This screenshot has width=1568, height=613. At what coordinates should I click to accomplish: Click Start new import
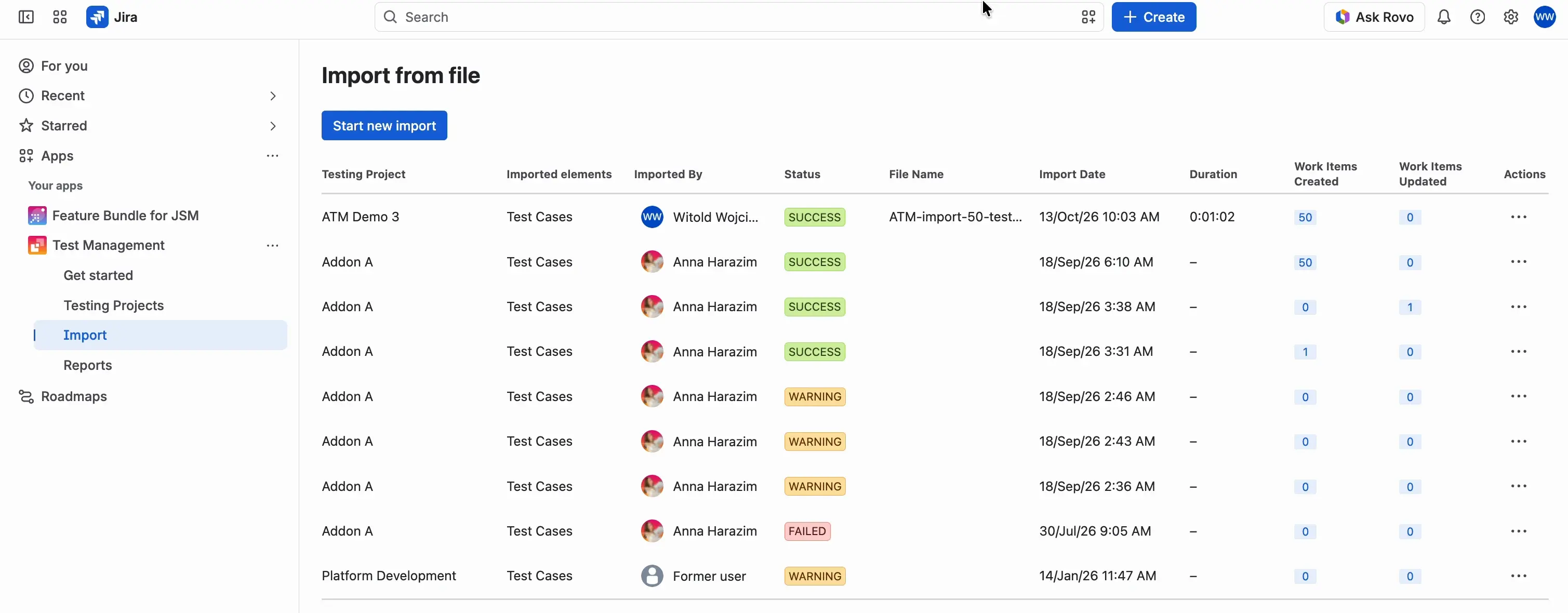pos(384,125)
